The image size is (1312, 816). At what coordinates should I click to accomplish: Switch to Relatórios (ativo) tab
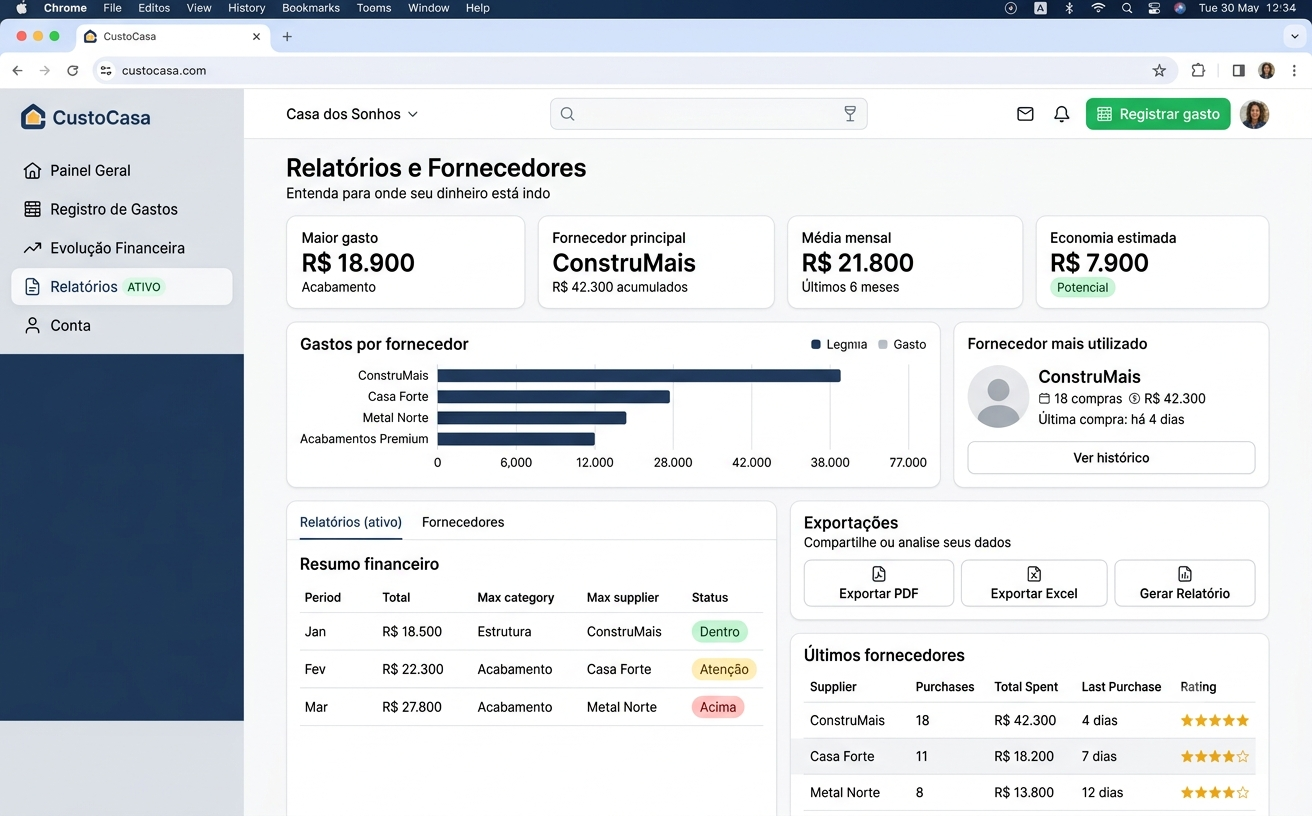click(351, 522)
